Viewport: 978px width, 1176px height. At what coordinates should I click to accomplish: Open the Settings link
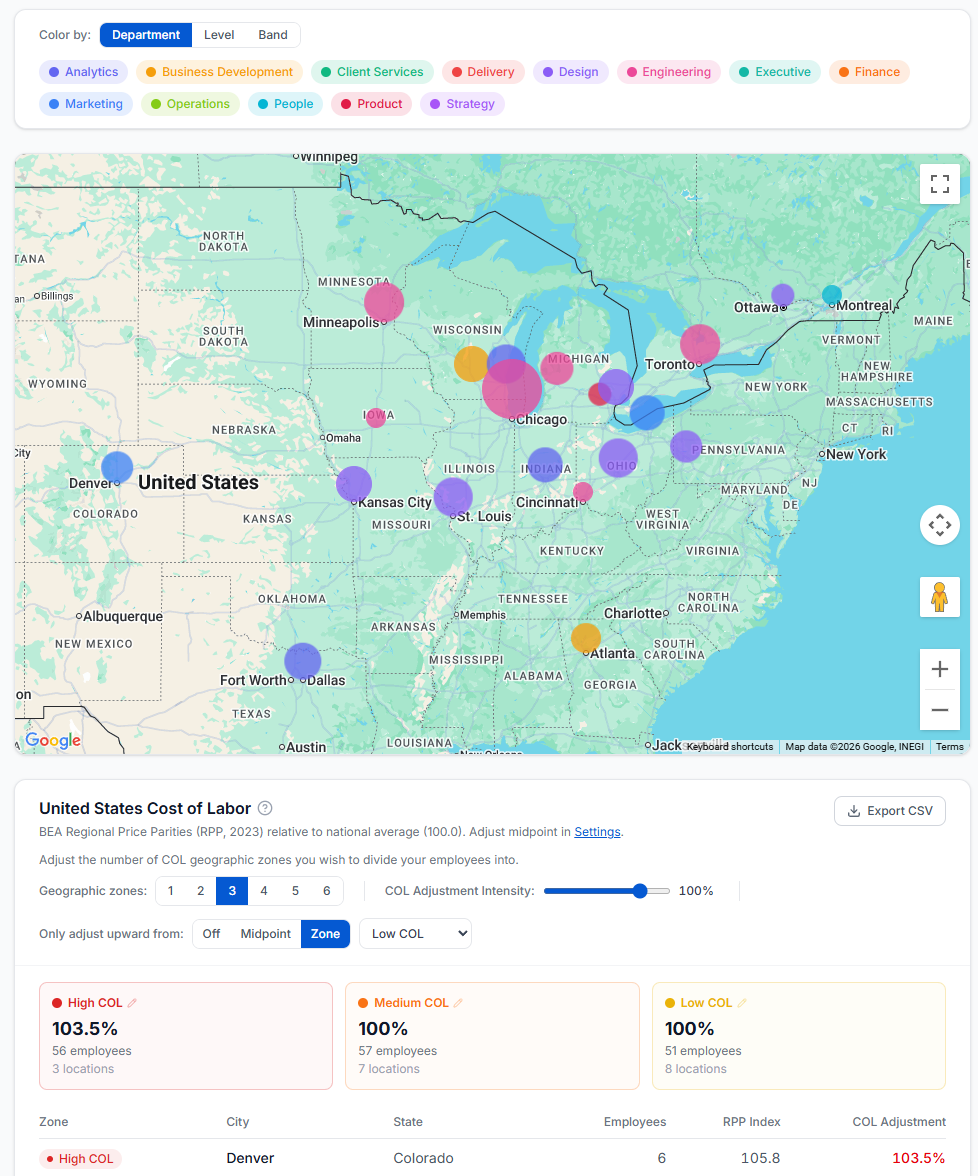[597, 832]
